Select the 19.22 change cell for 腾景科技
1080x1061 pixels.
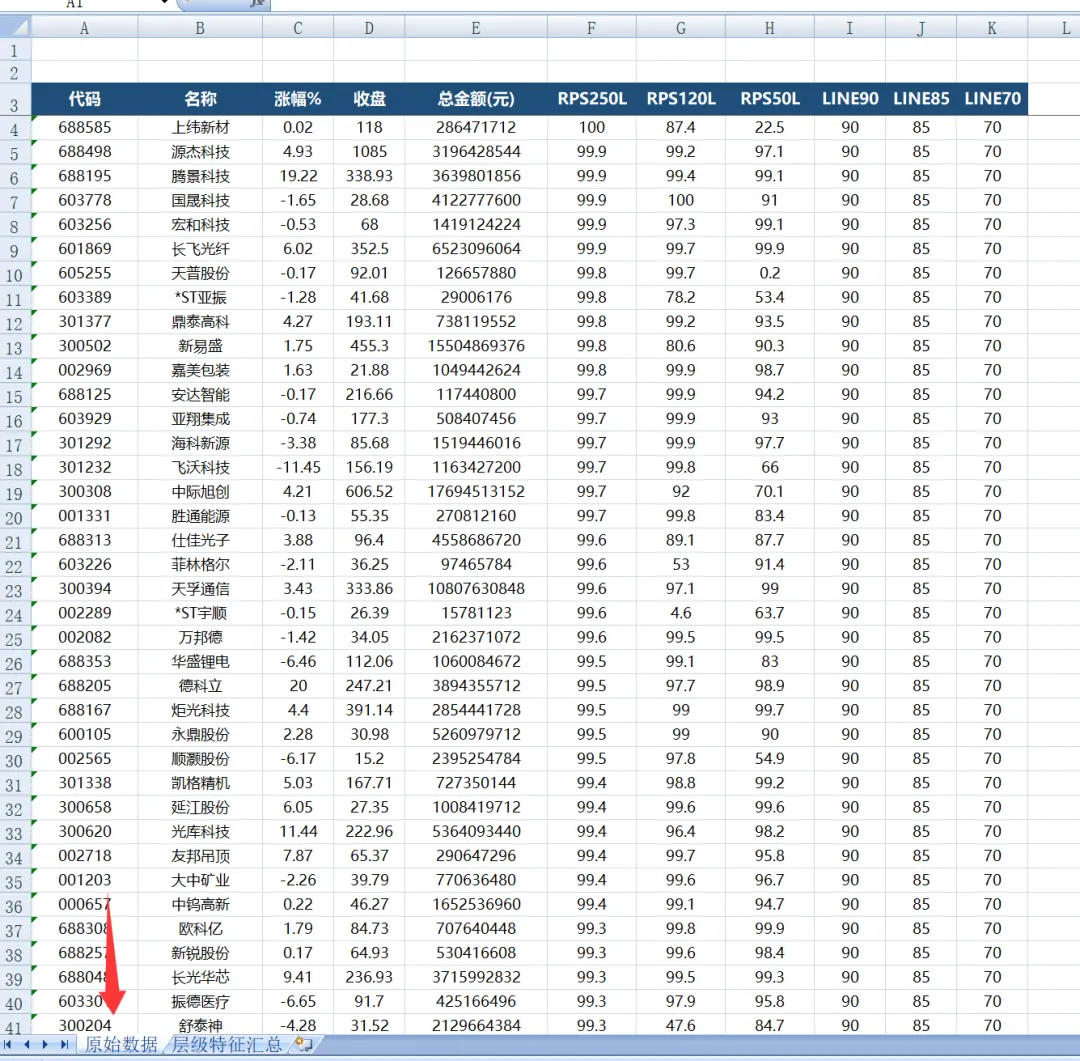tap(298, 176)
